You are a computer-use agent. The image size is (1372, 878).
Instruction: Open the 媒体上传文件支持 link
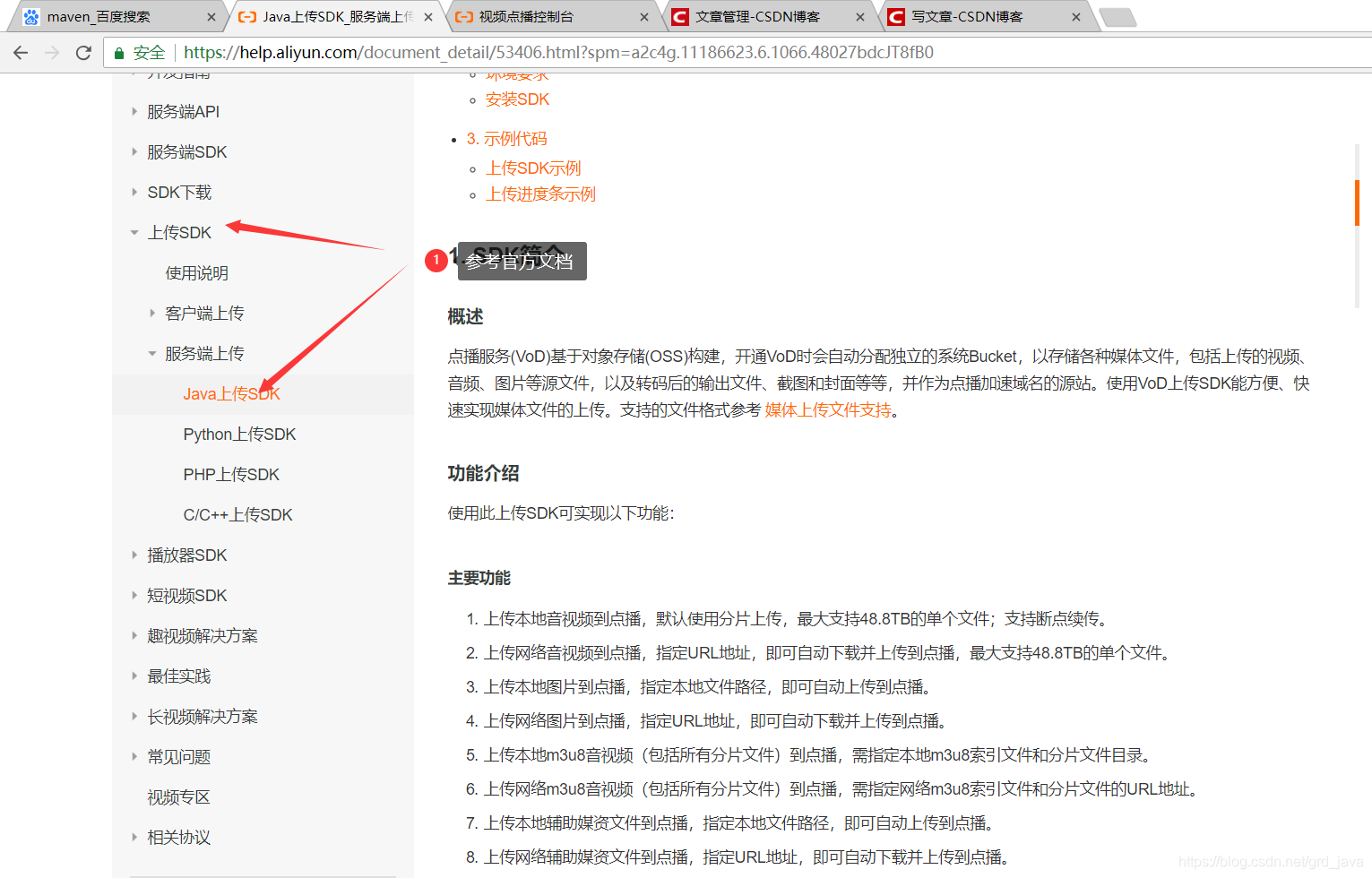click(828, 410)
